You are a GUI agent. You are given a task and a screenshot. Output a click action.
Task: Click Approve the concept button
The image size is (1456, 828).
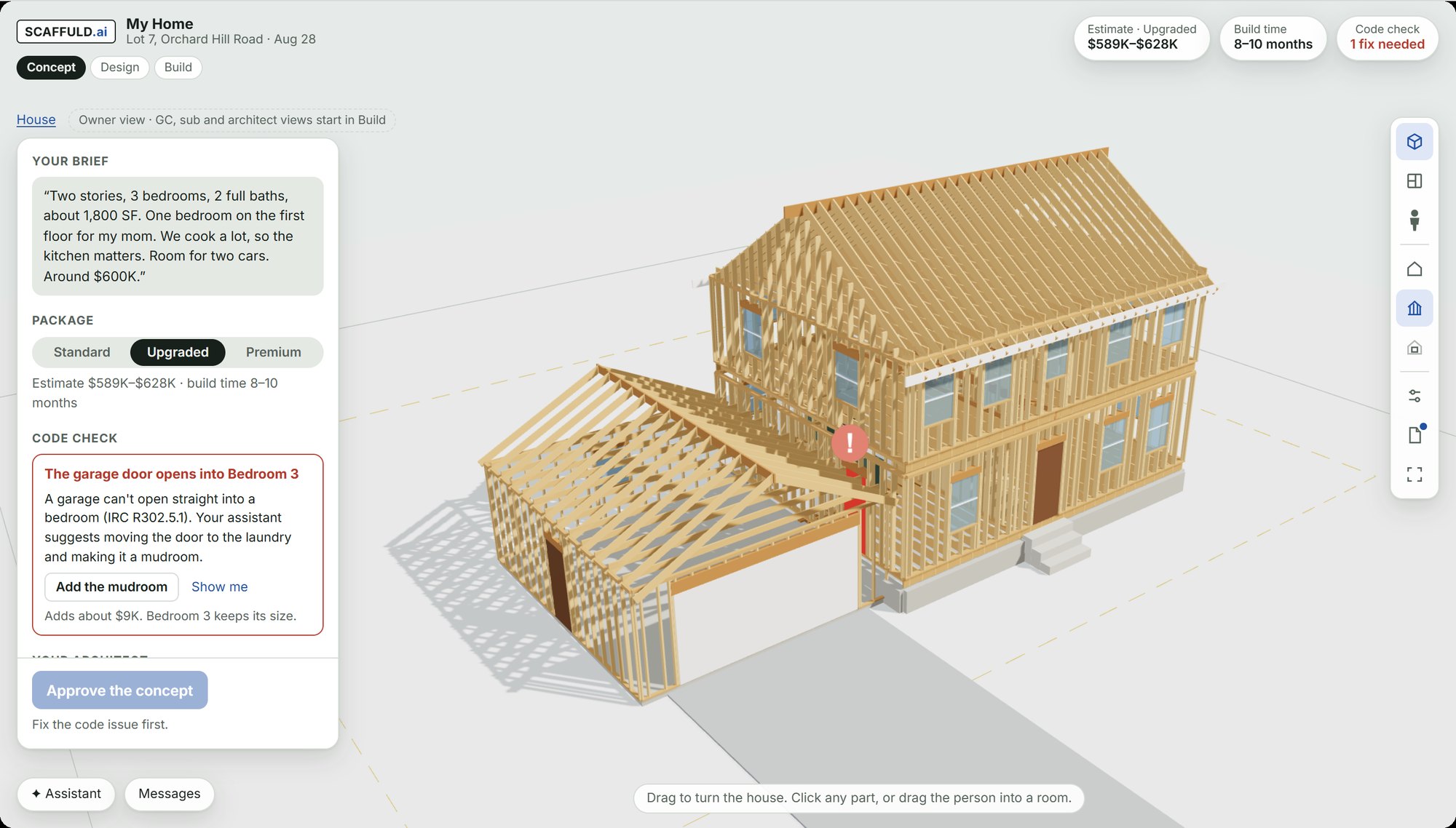click(x=120, y=690)
